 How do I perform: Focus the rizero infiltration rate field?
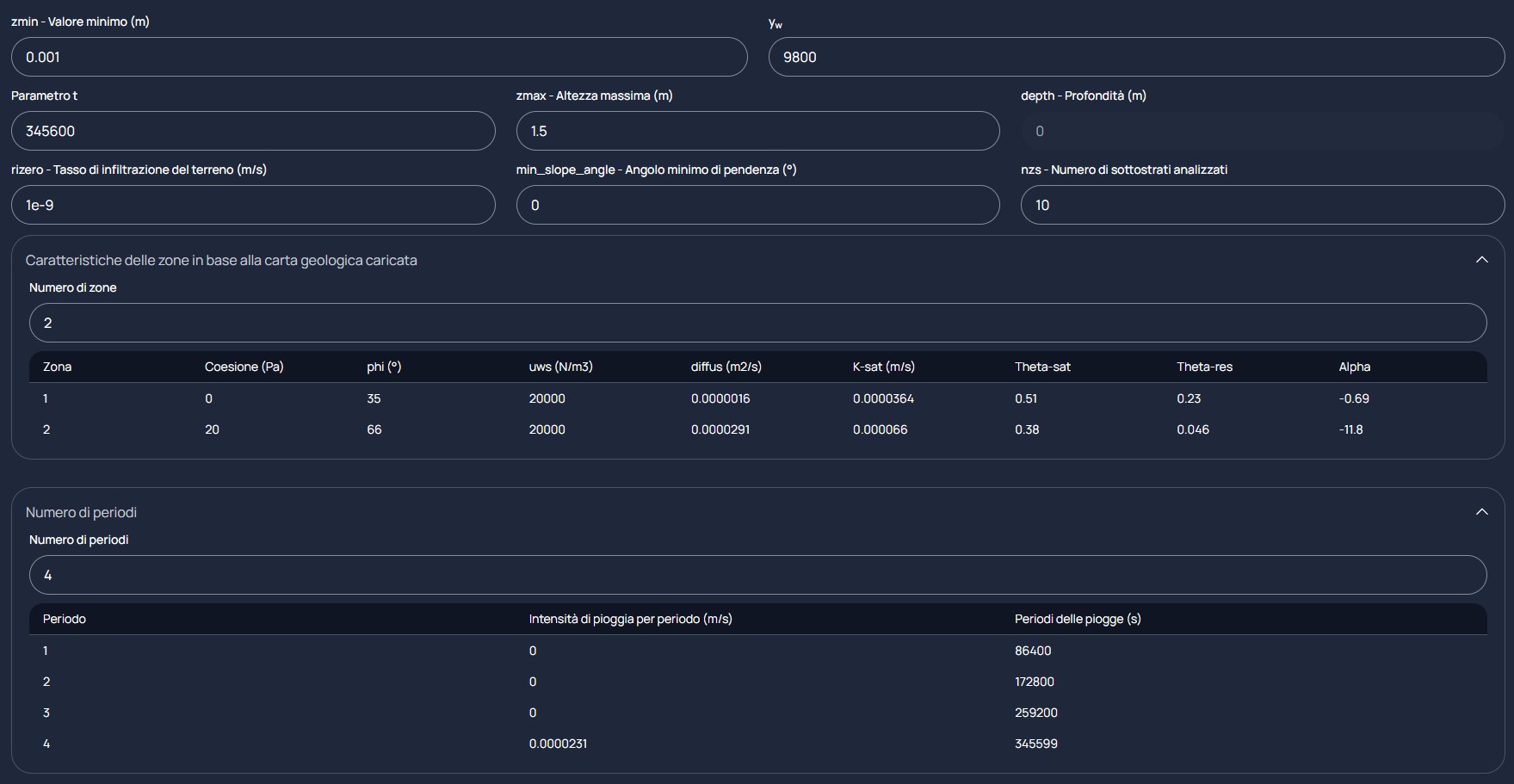(x=253, y=205)
